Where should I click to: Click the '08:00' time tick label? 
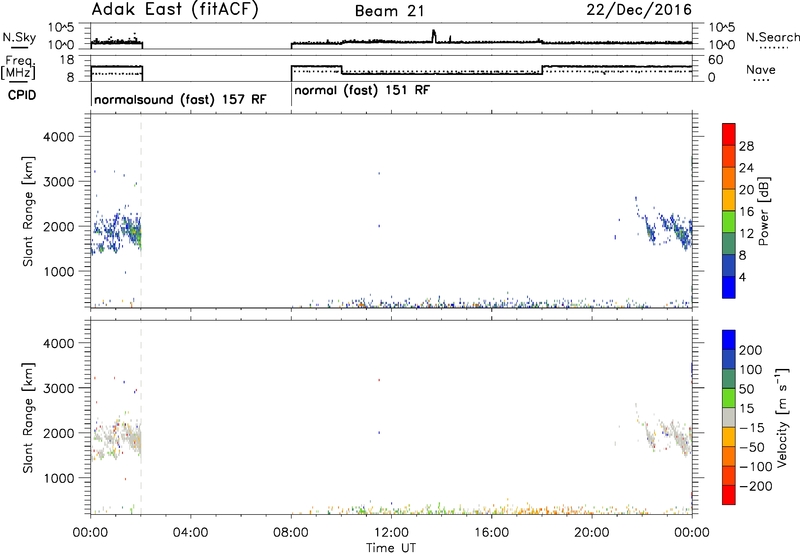point(291,533)
